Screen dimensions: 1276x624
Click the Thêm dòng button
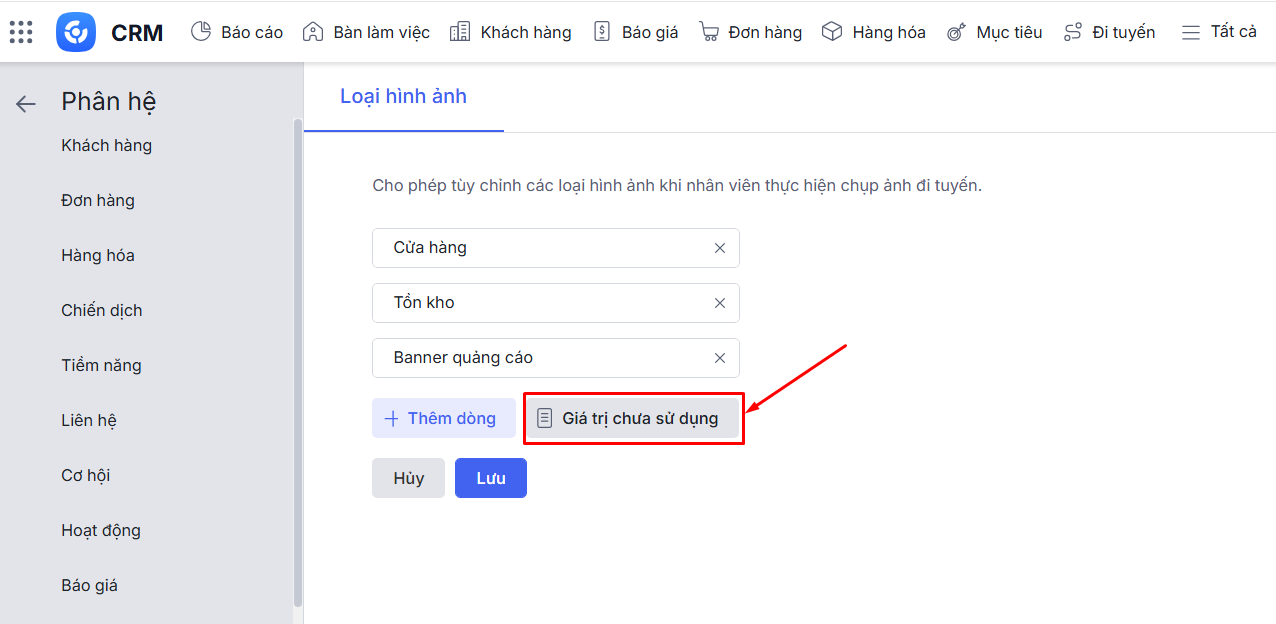[x=443, y=418]
